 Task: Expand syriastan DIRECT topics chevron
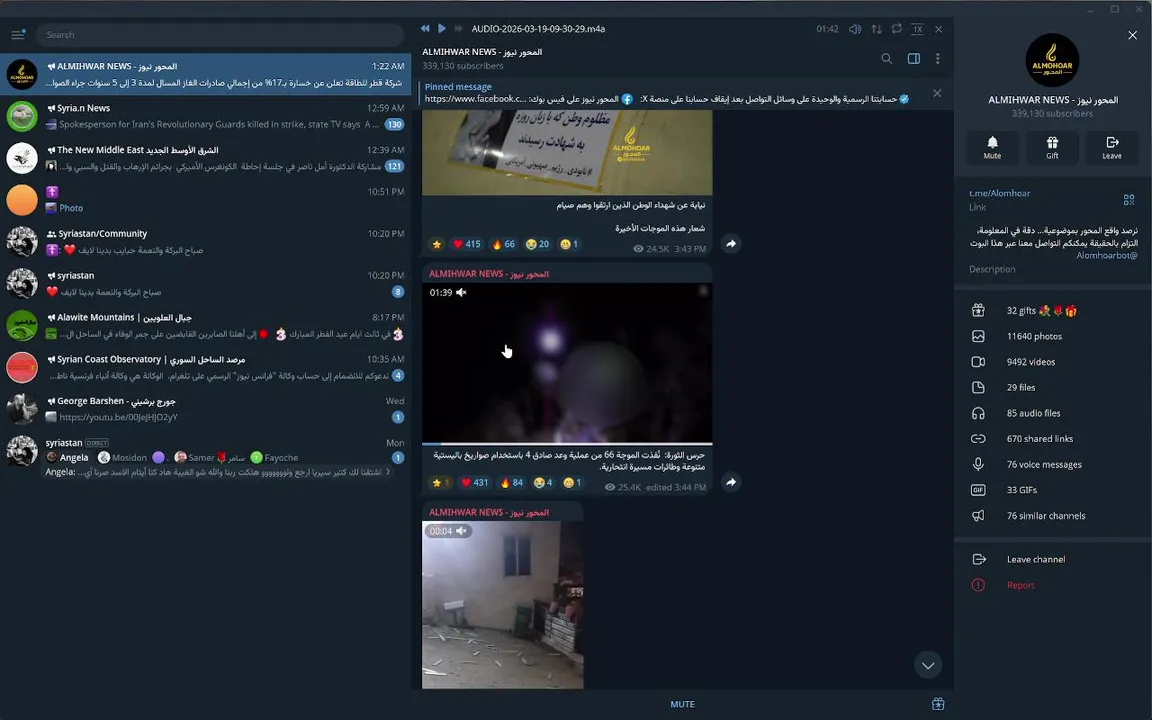(388, 472)
